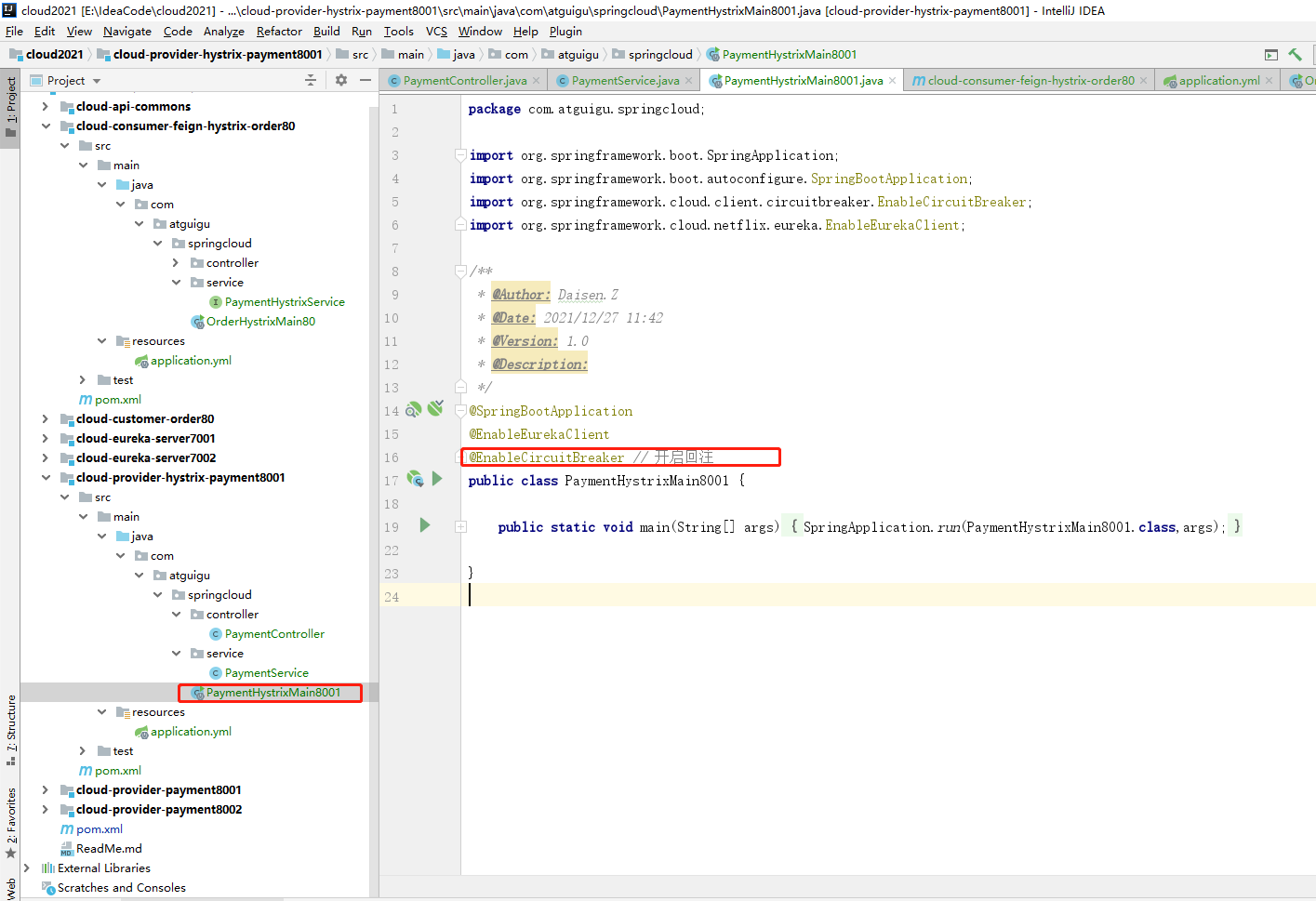Open the Plugin menu
The width and height of the screenshot is (1316, 901).
click(565, 31)
